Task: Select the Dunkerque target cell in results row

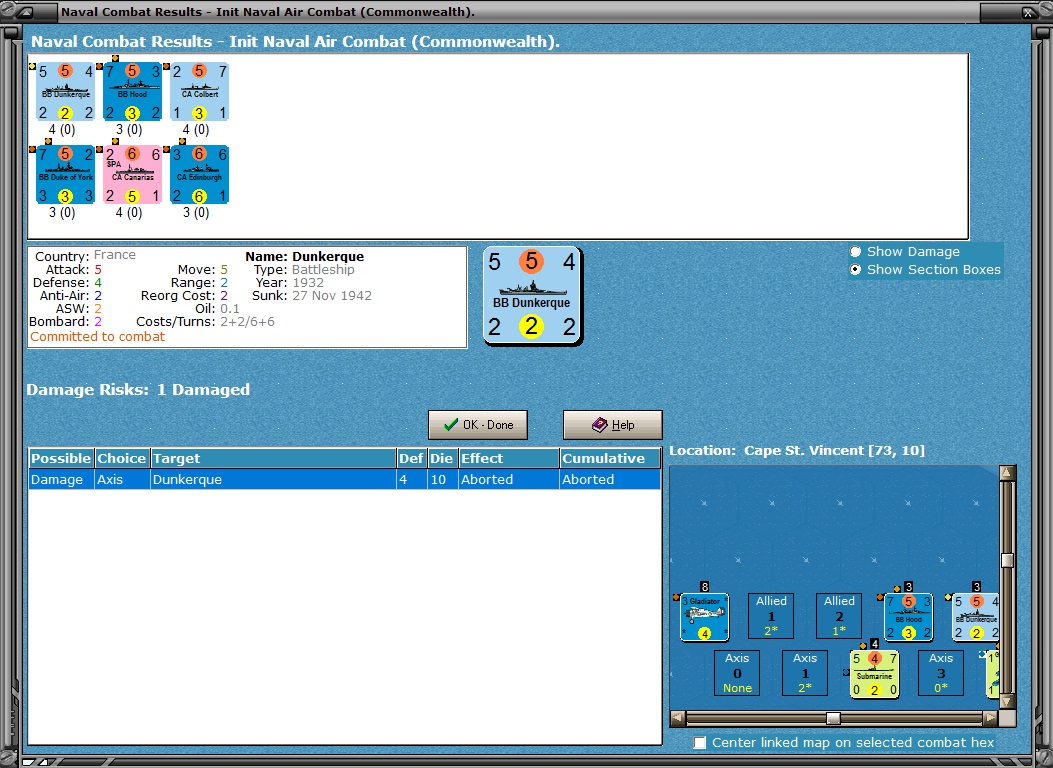Action: [273, 479]
